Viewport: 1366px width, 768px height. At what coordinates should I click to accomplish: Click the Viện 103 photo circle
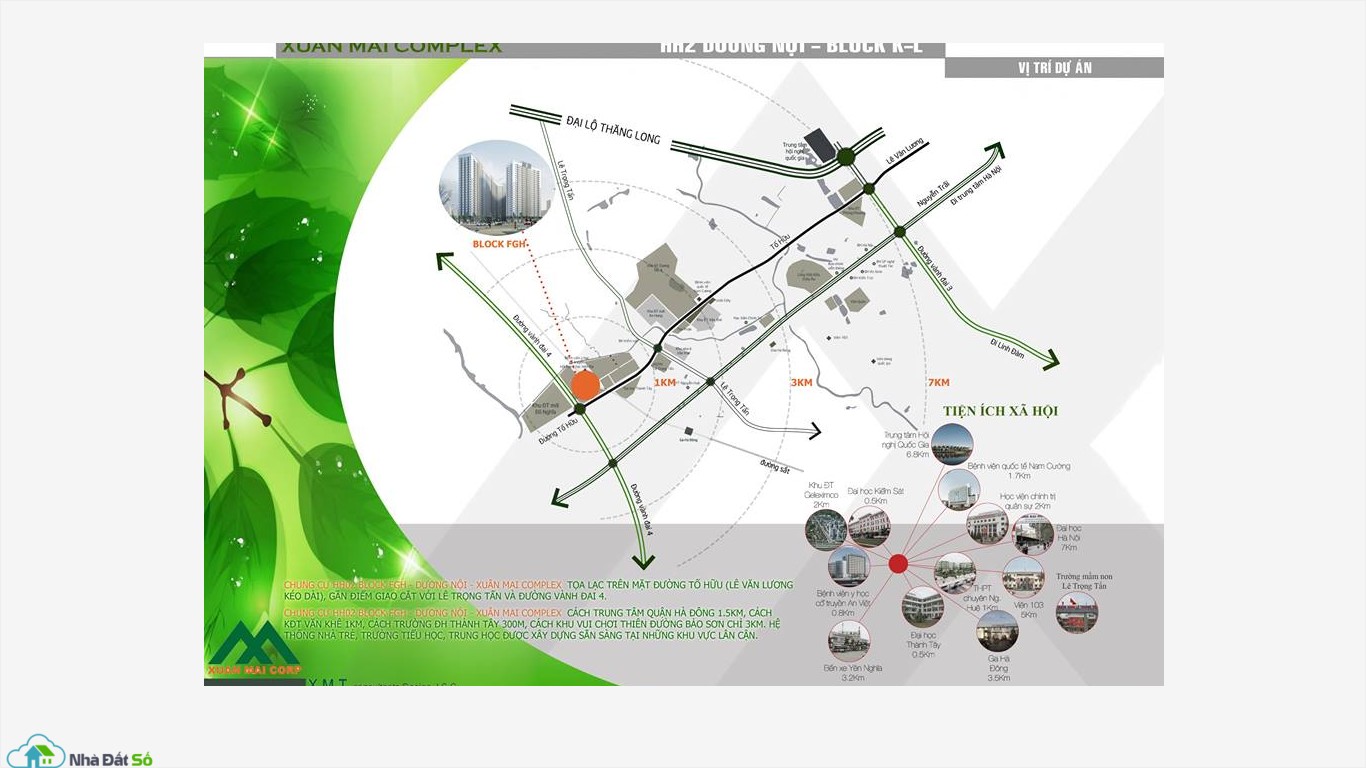[1023, 577]
